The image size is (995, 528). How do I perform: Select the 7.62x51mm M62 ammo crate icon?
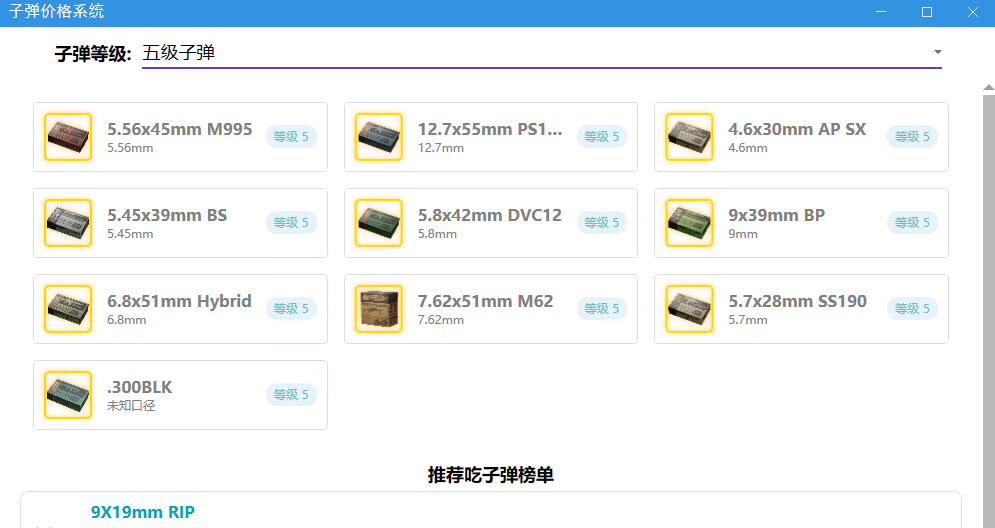pos(379,309)
